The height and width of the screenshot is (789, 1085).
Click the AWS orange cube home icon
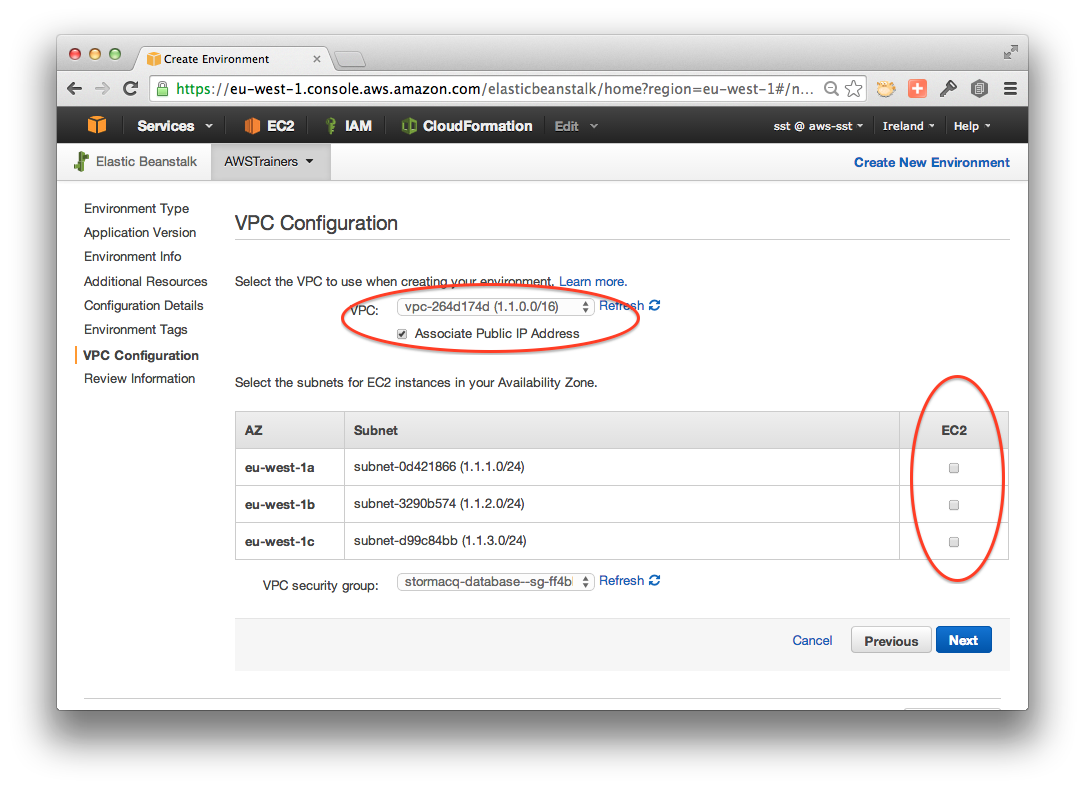click(97, 125)
